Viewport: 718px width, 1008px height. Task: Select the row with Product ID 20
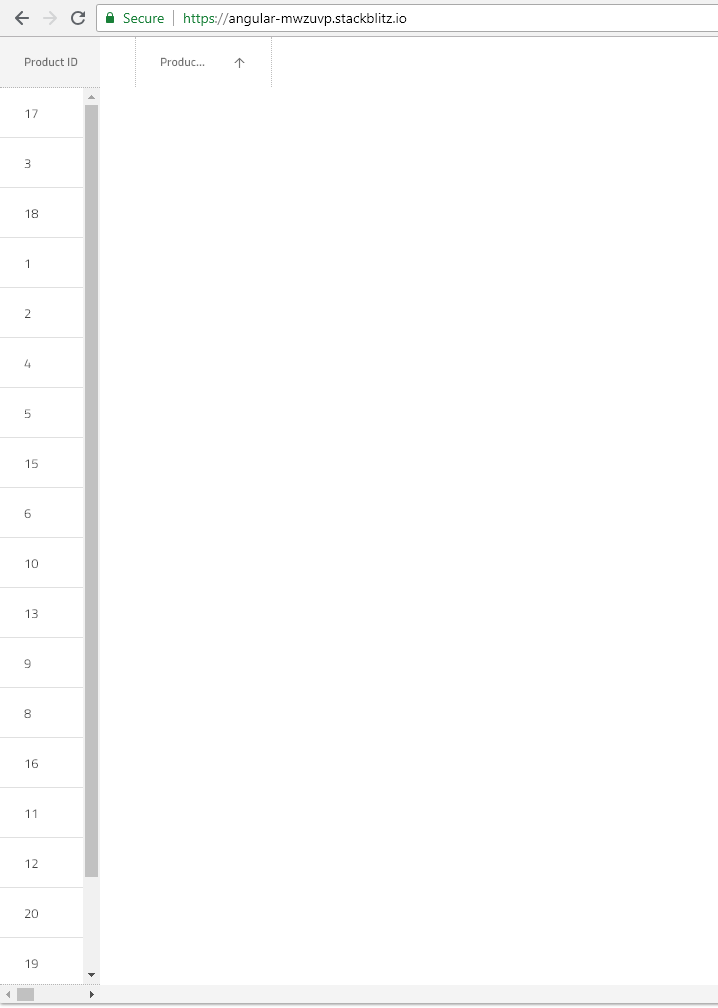(42, 914)
